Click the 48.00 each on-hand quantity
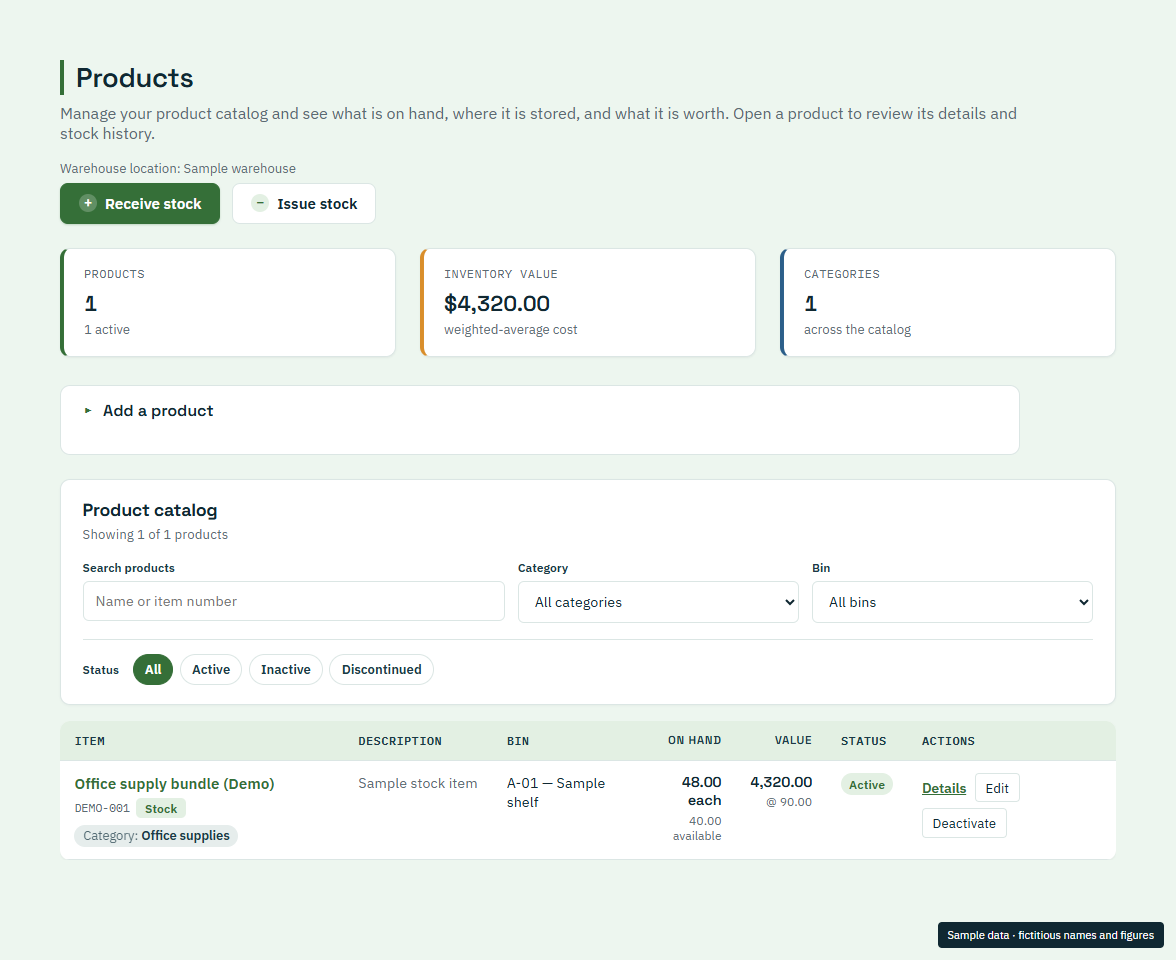 tap(701, 791)
